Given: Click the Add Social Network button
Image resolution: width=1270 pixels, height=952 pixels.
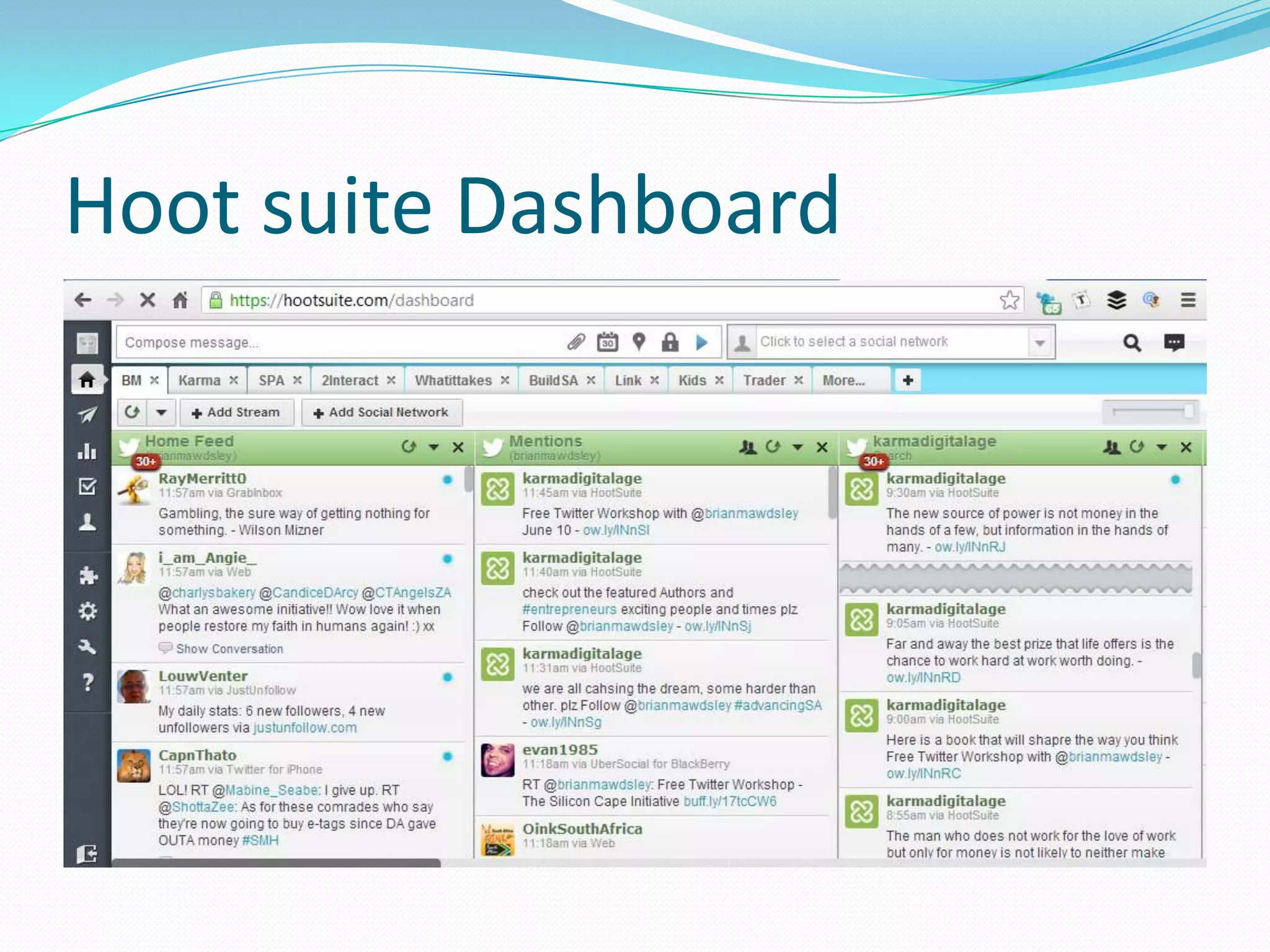Looking at the screenshot, I should tap(381, 413).
